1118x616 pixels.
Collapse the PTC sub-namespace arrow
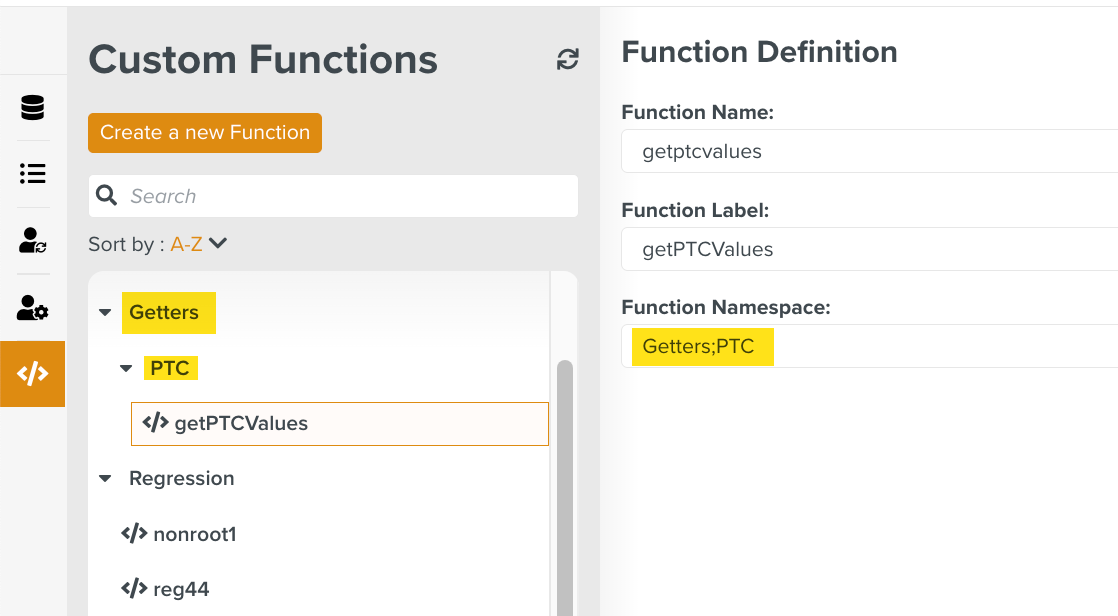click(x=126, y=369)
